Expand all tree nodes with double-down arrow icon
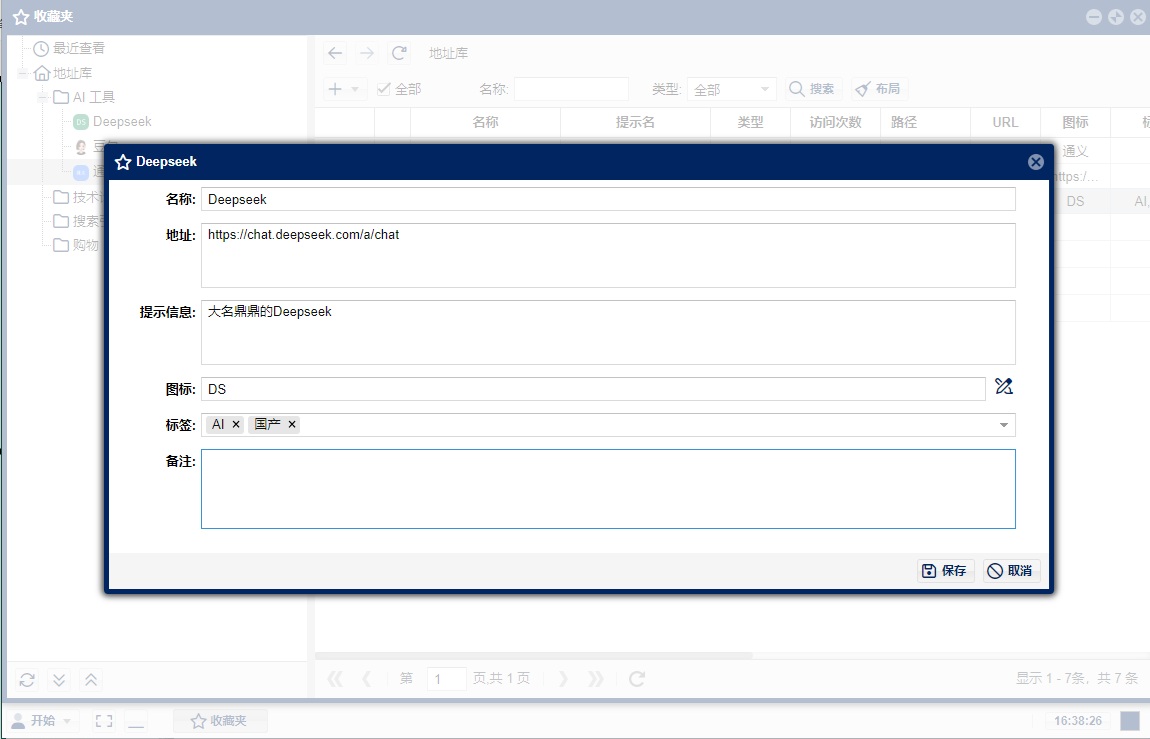The height and width of the screenshot is (739, 1150). tap(59, 680)
